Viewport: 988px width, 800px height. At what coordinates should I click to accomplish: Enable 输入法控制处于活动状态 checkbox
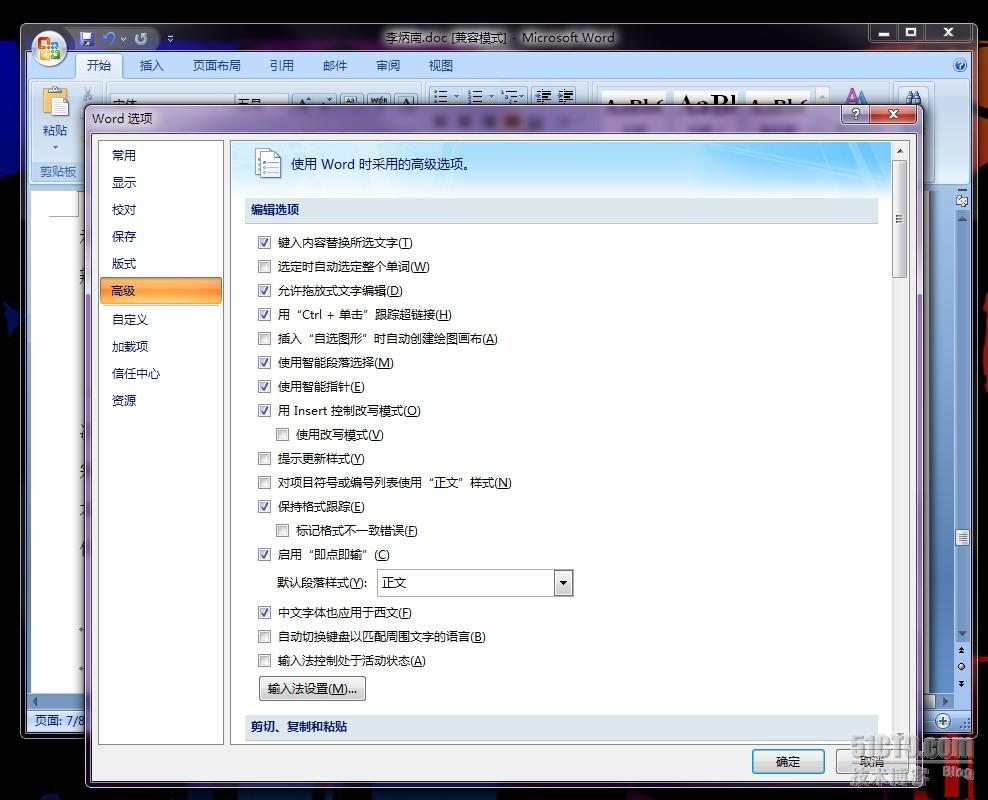click(x=265, y=660)
